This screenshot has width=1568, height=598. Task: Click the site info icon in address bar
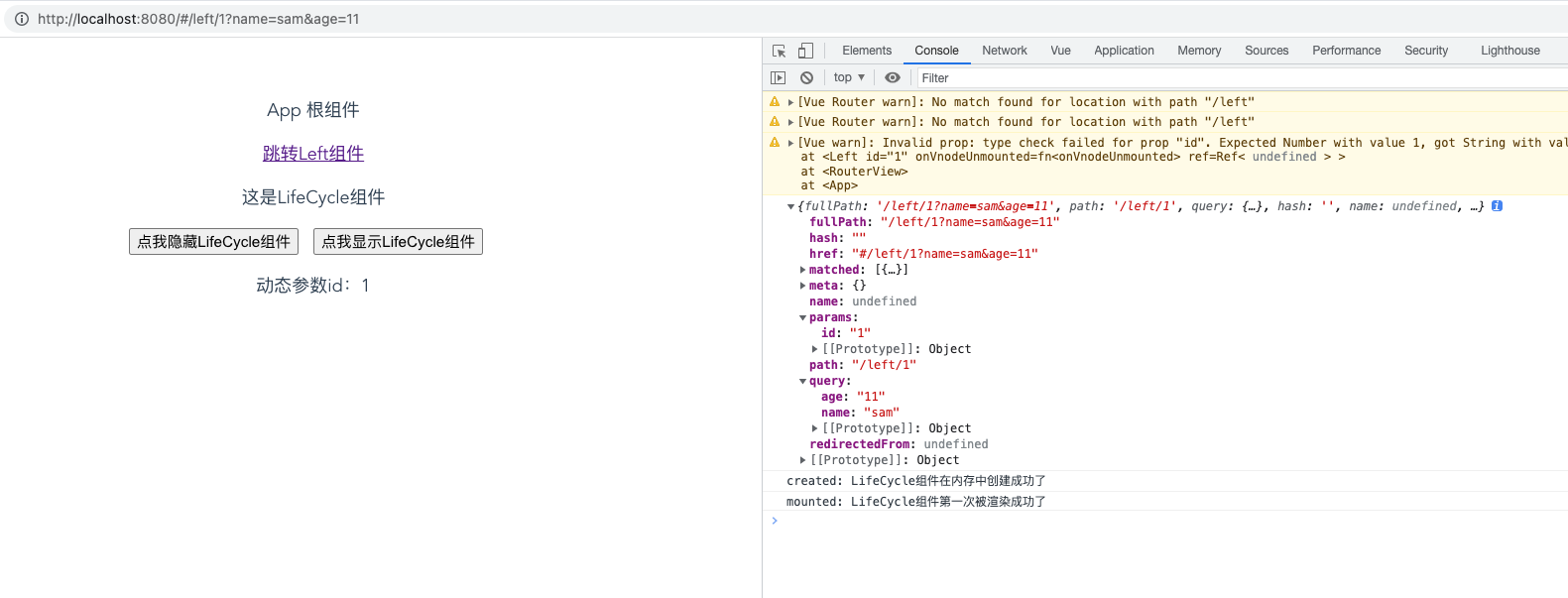(x=22, y=19)
